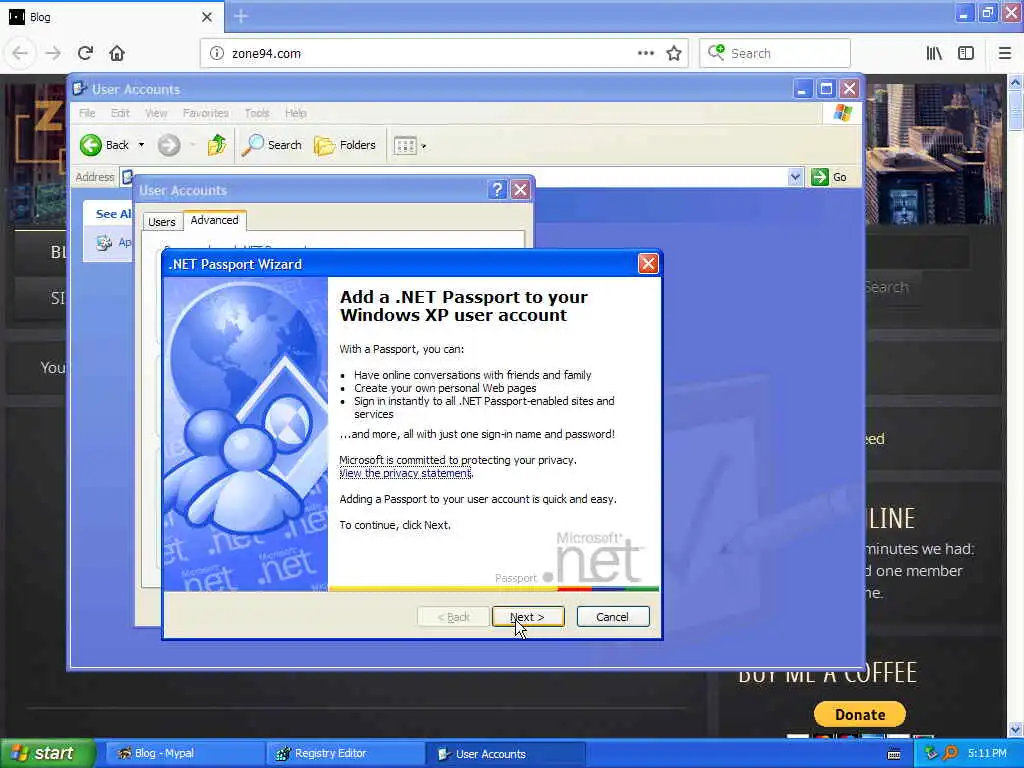Open the Edit menu in User Accounts window
1024x768 pixels.
[120, 113]
